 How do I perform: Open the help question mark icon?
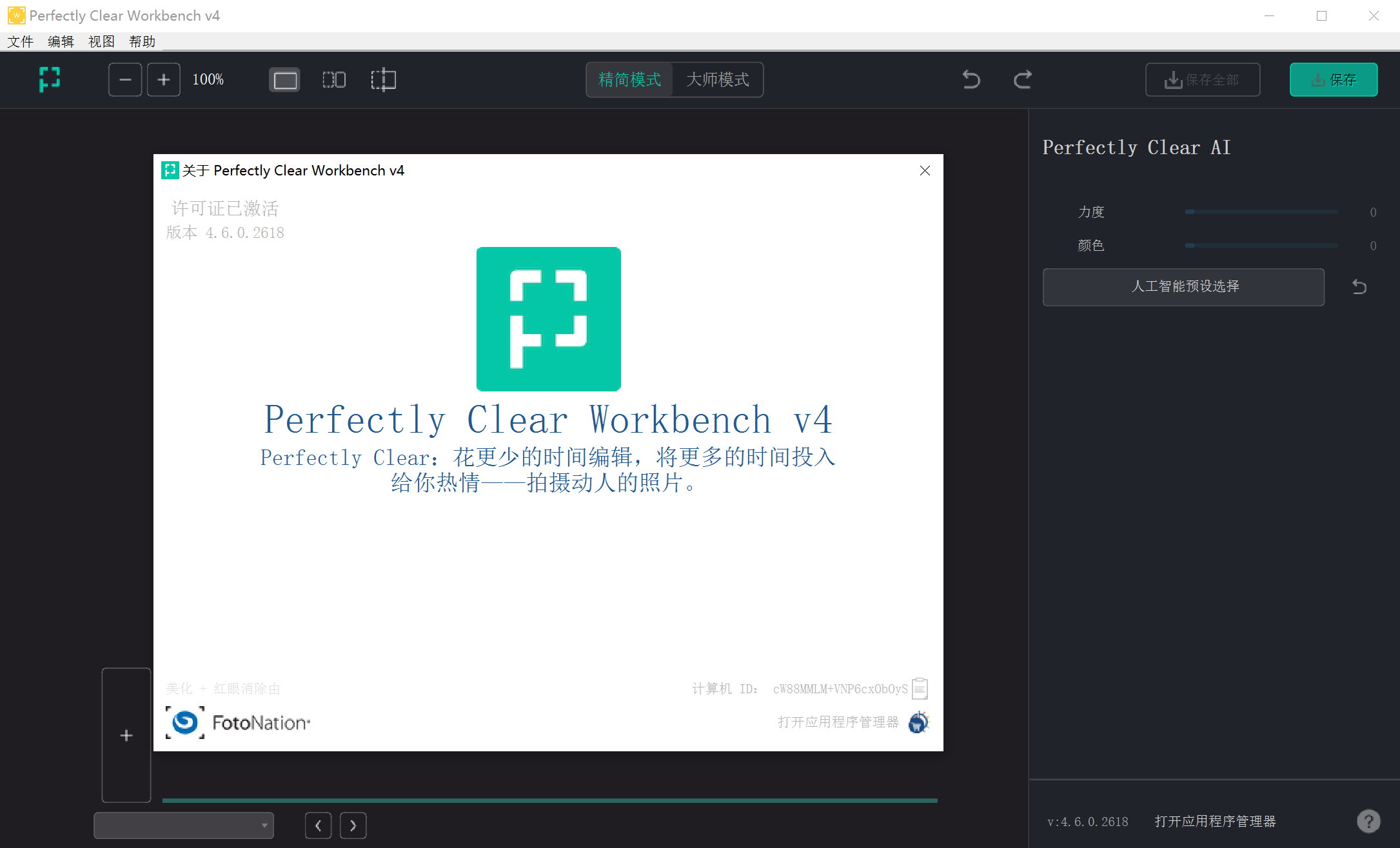click(x=1368, y=821)
